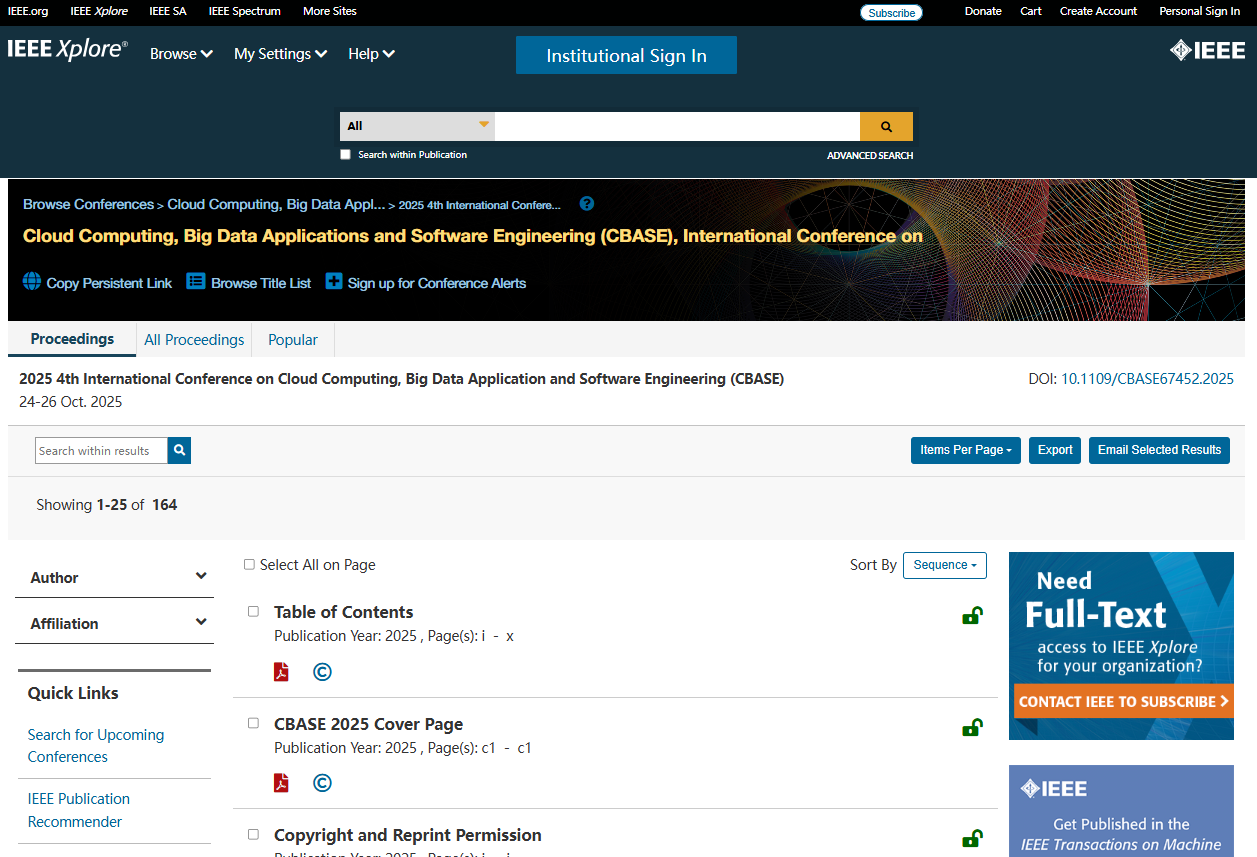Click the main search text field

point(677,127)
